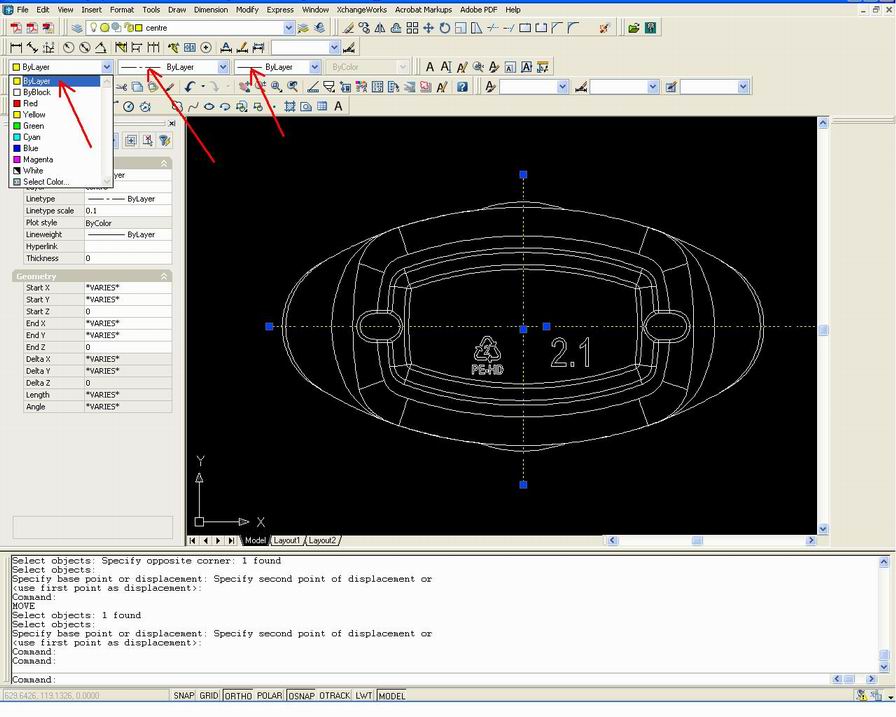Select the Pan Realtime hand tool

coord(244,87)
